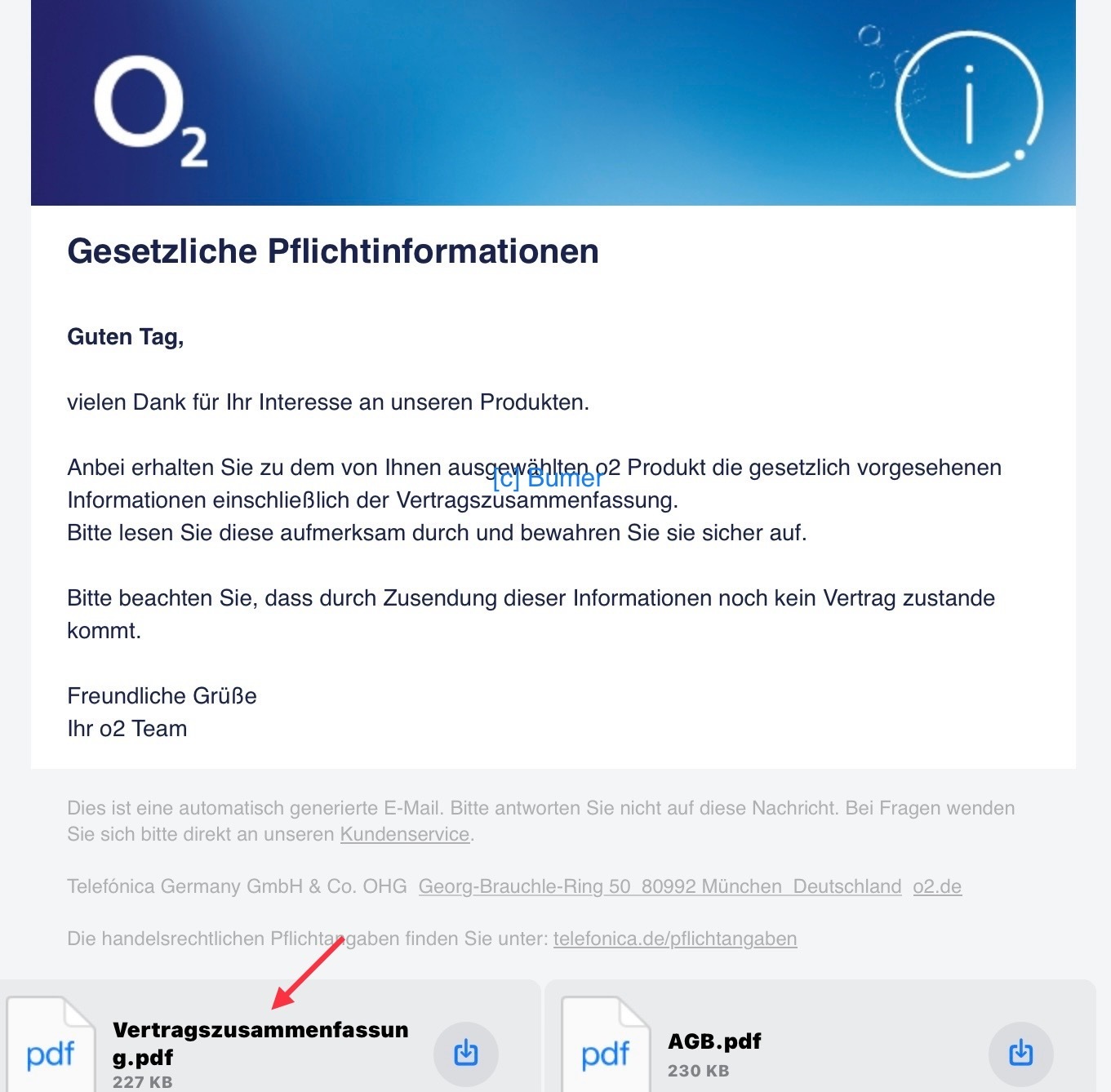Click the [c] Bumer watermark text
Viewport: 1111px width, 1092px height.
(x=548, y=477)
